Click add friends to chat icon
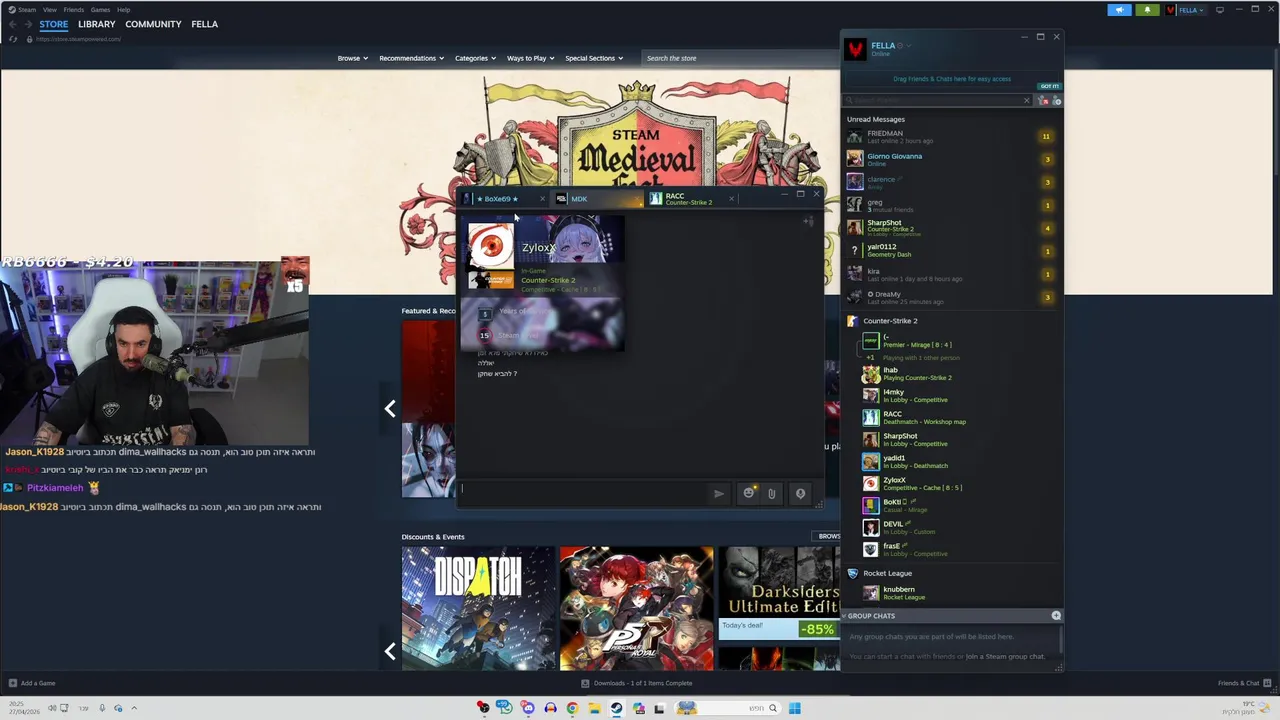The width and height of the screenshot is (1280, 720). click(x=808, y=221)
